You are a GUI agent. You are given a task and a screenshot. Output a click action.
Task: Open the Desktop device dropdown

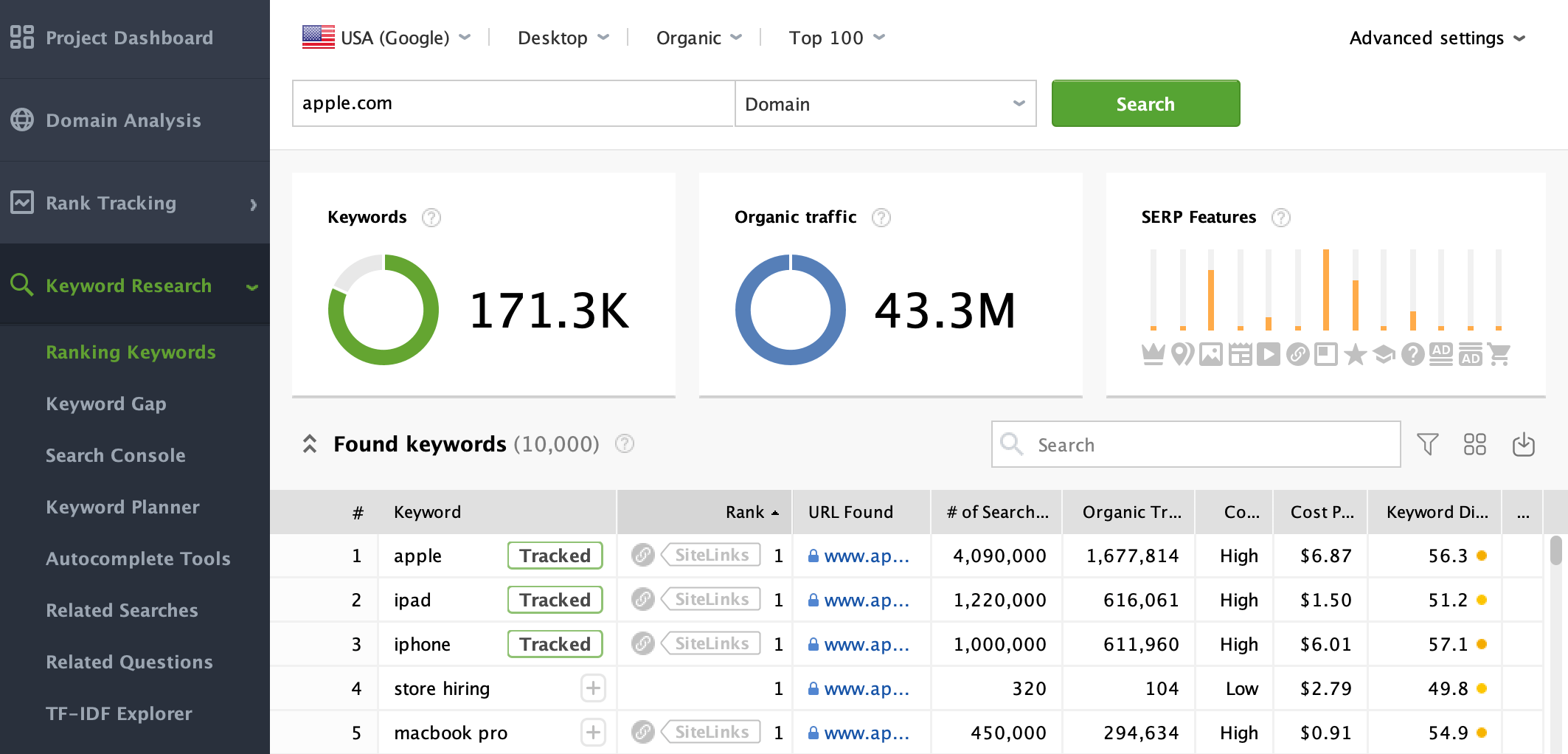click(x=563, y=37)
